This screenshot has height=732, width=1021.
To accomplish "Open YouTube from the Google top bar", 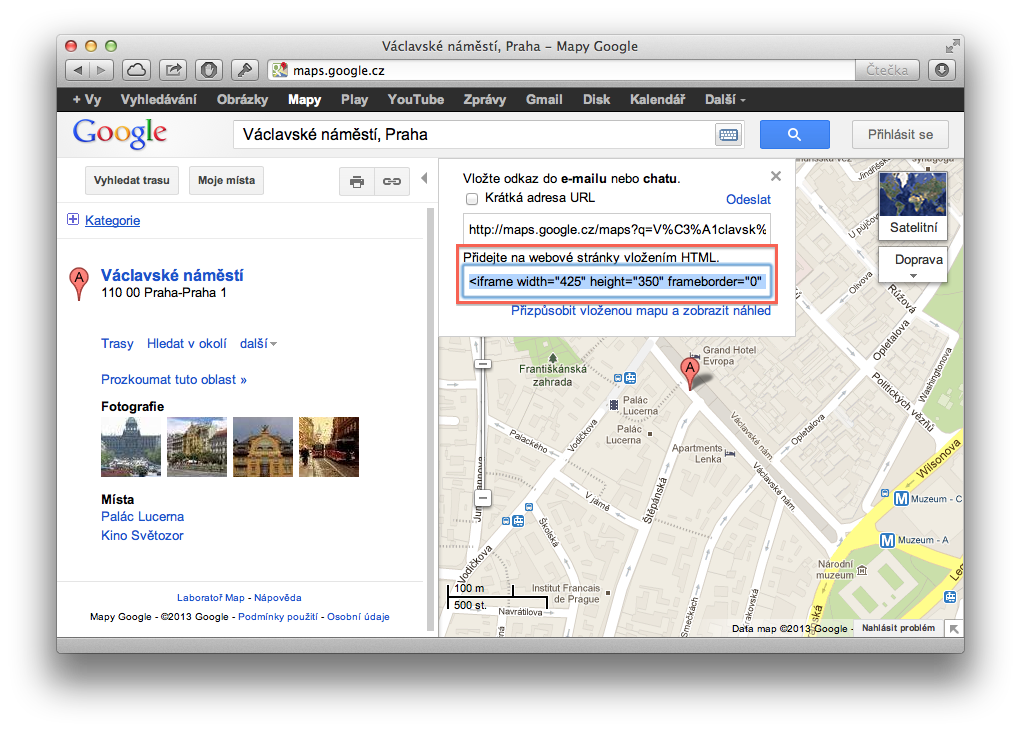I will click(416, 100).
